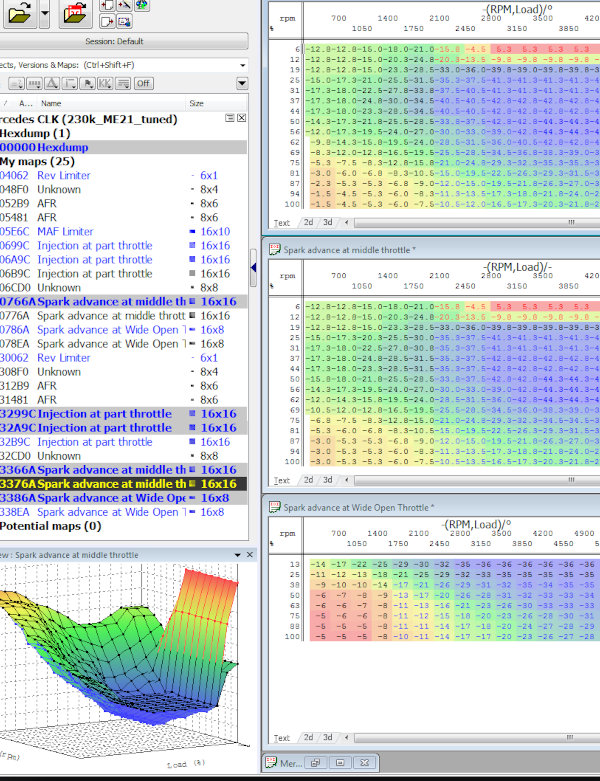Click the Size column header
This screenshot has height=781, width=600.
[197, 104]
